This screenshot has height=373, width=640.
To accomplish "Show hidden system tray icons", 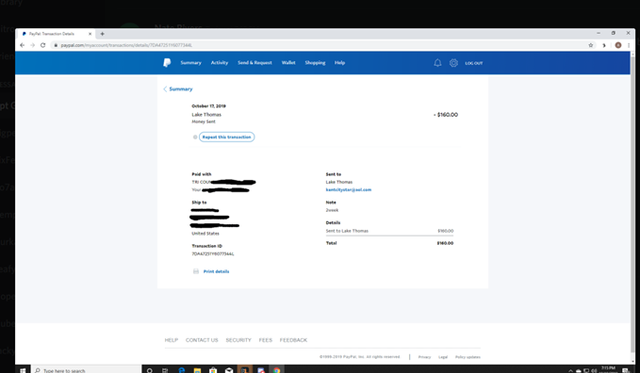I will tap(570, 371).
